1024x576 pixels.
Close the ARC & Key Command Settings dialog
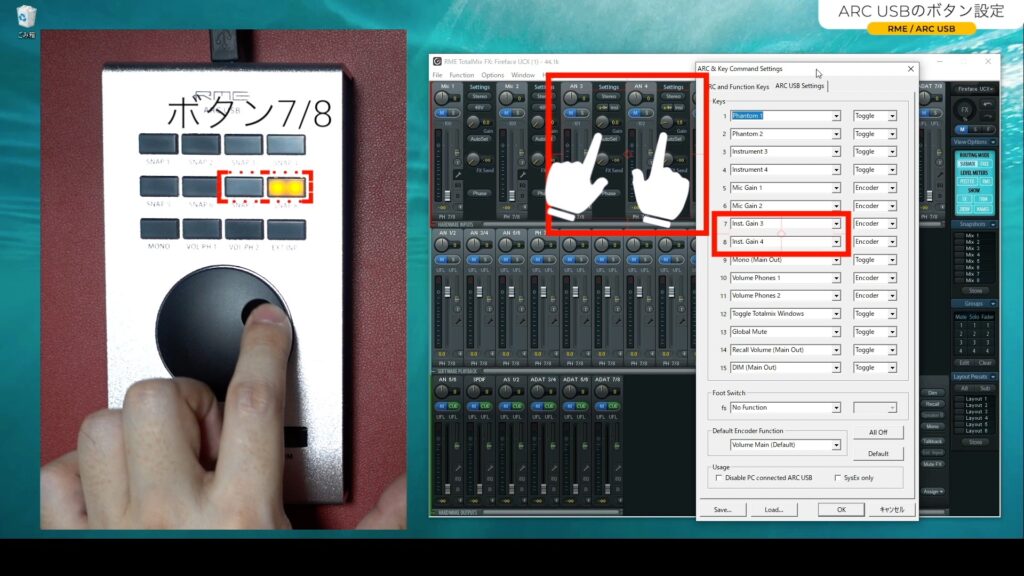pos(910,69)
